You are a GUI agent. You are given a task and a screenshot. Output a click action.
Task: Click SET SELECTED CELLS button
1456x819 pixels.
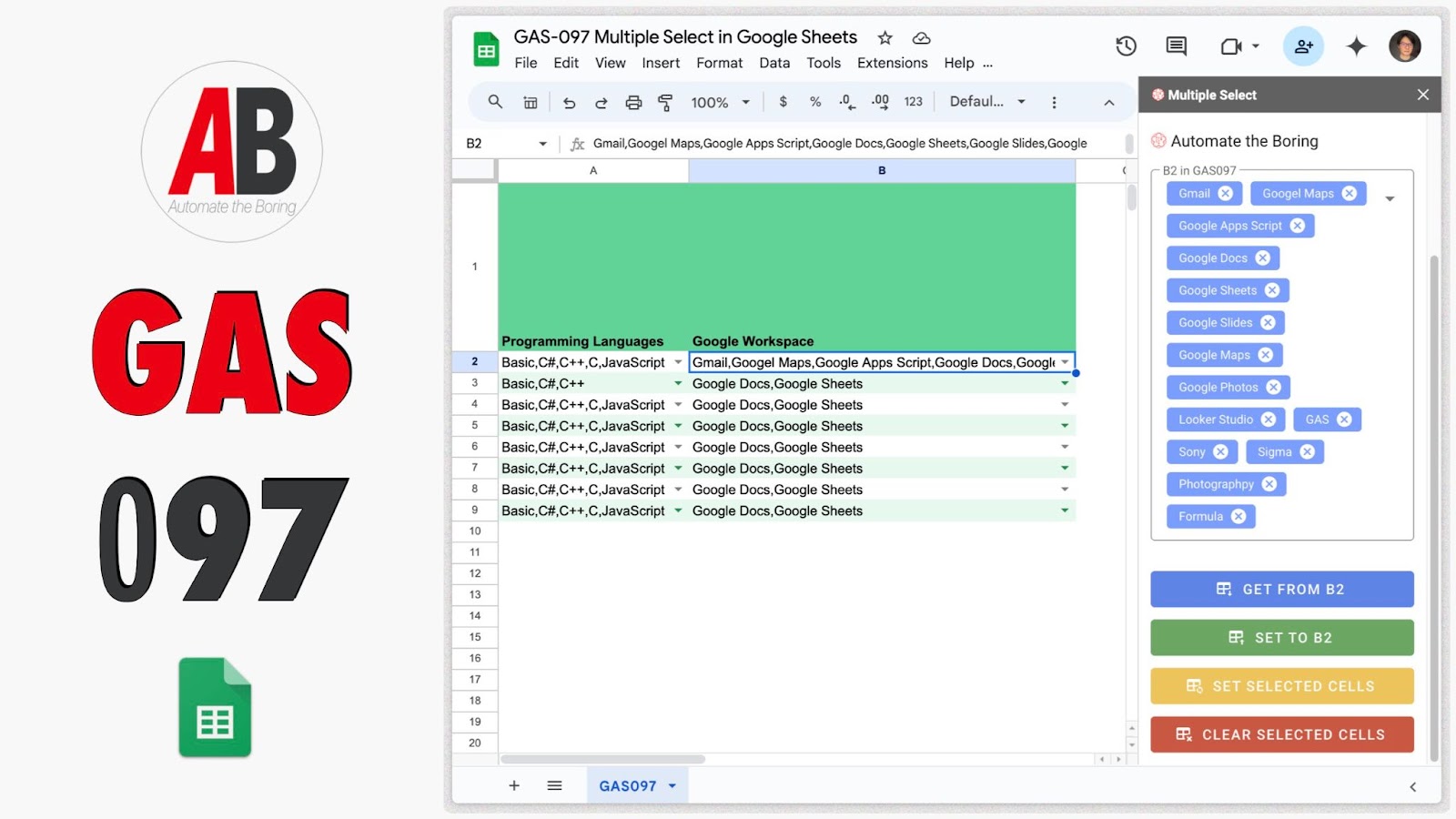tap(1282, 686)
